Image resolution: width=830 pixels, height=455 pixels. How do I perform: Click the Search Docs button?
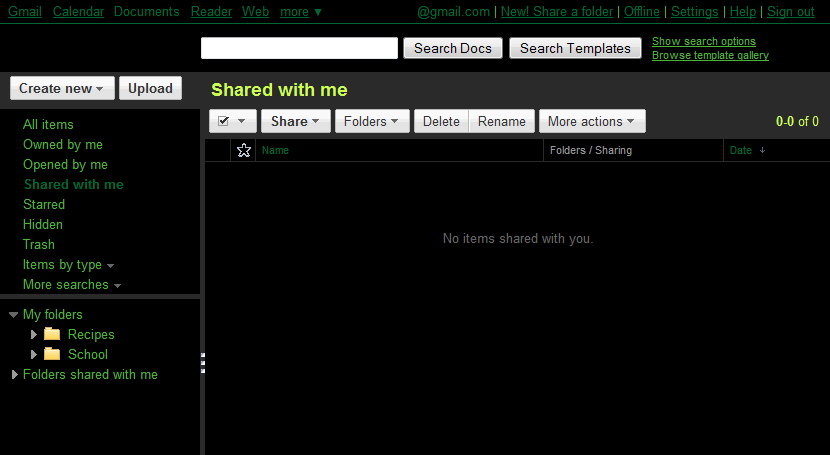[453, 48]
